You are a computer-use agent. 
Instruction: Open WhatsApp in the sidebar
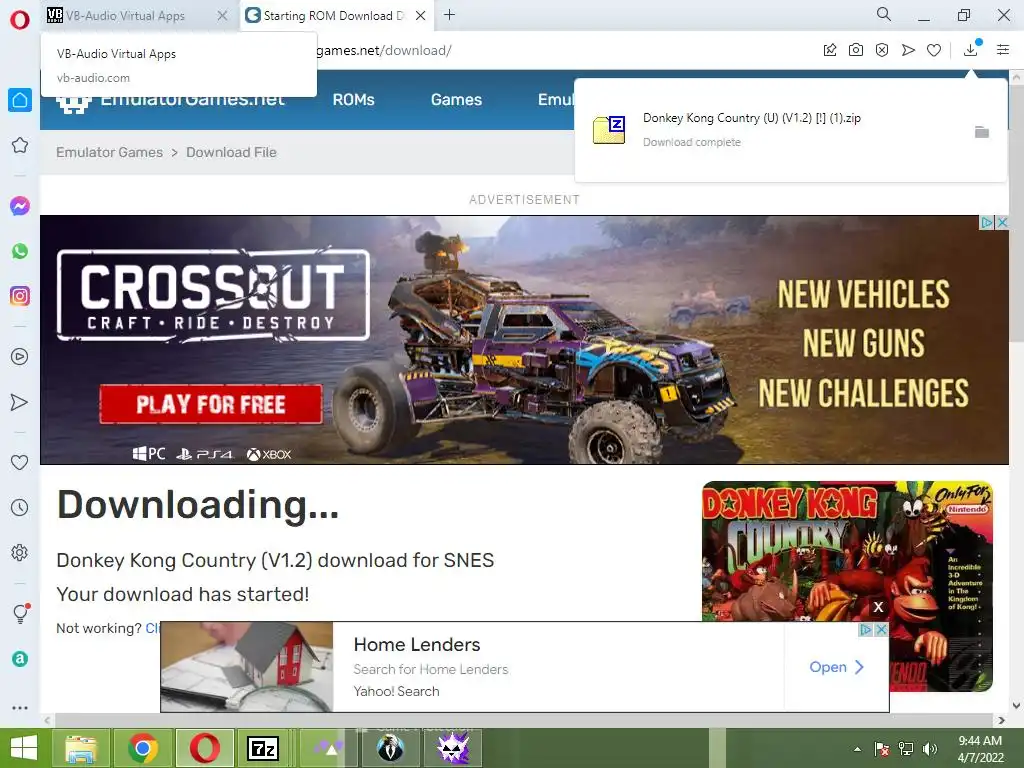[20, 251]
